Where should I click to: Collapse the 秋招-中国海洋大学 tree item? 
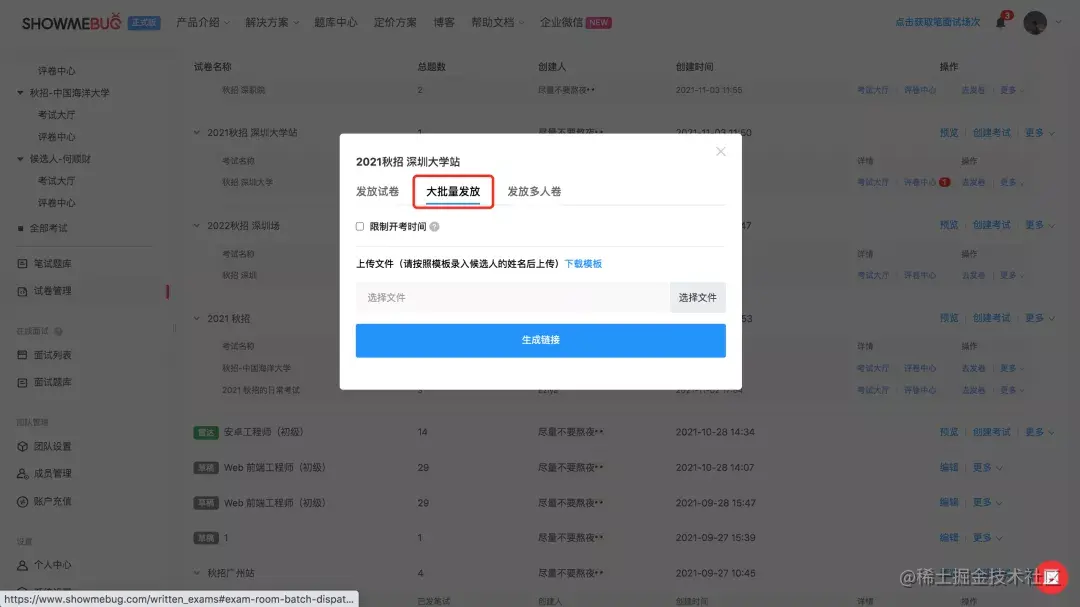tap(22, 91)
